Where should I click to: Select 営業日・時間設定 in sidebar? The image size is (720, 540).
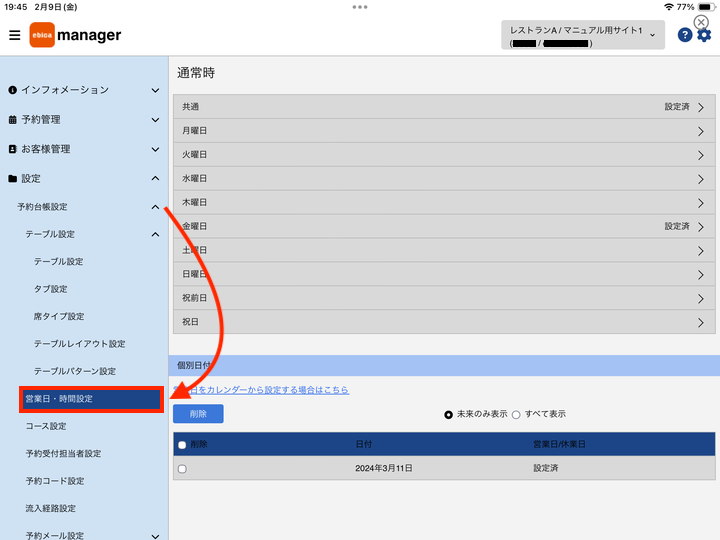91,399
